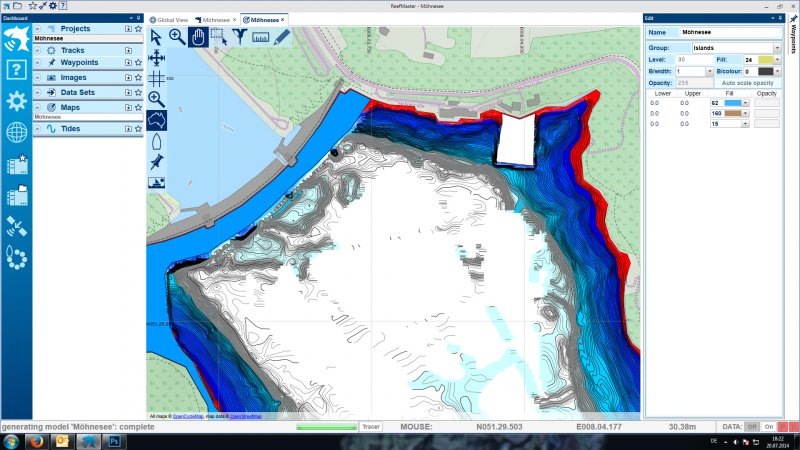
Task: Turn DATA switch to On
Action: click(768, 426)
